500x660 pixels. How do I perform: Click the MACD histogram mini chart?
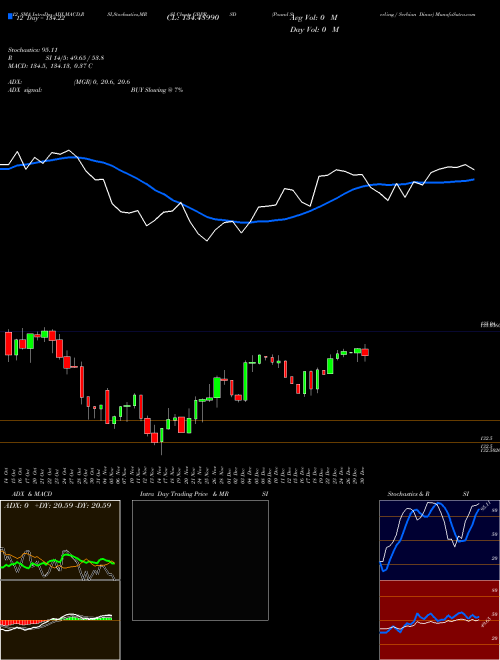[60, 620]
